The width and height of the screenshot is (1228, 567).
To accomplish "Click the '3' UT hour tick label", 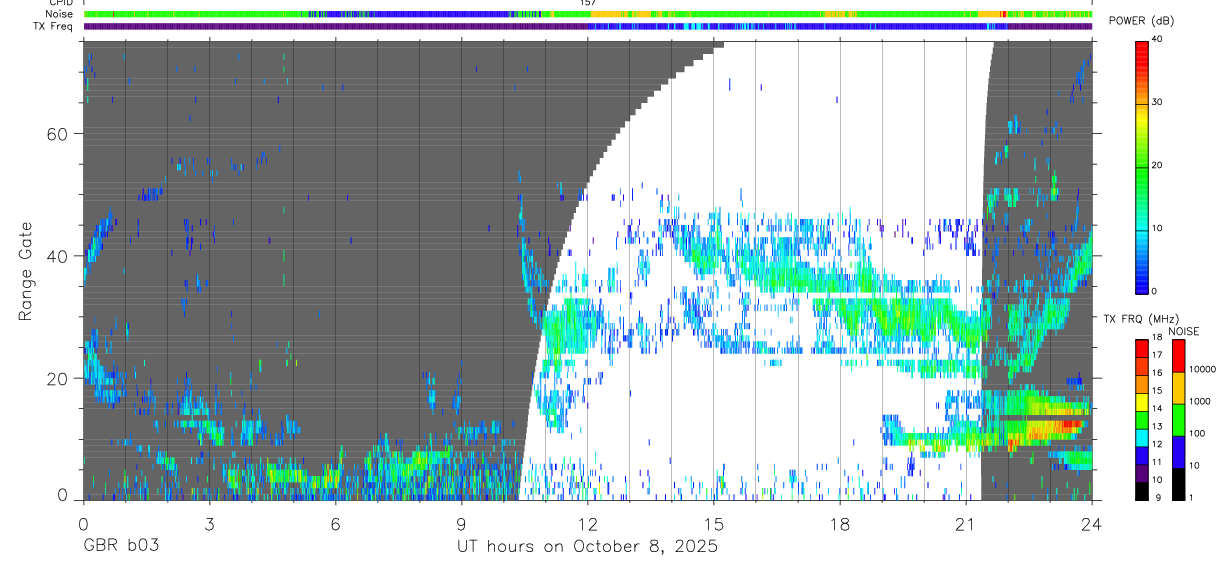I will point(210,523).
